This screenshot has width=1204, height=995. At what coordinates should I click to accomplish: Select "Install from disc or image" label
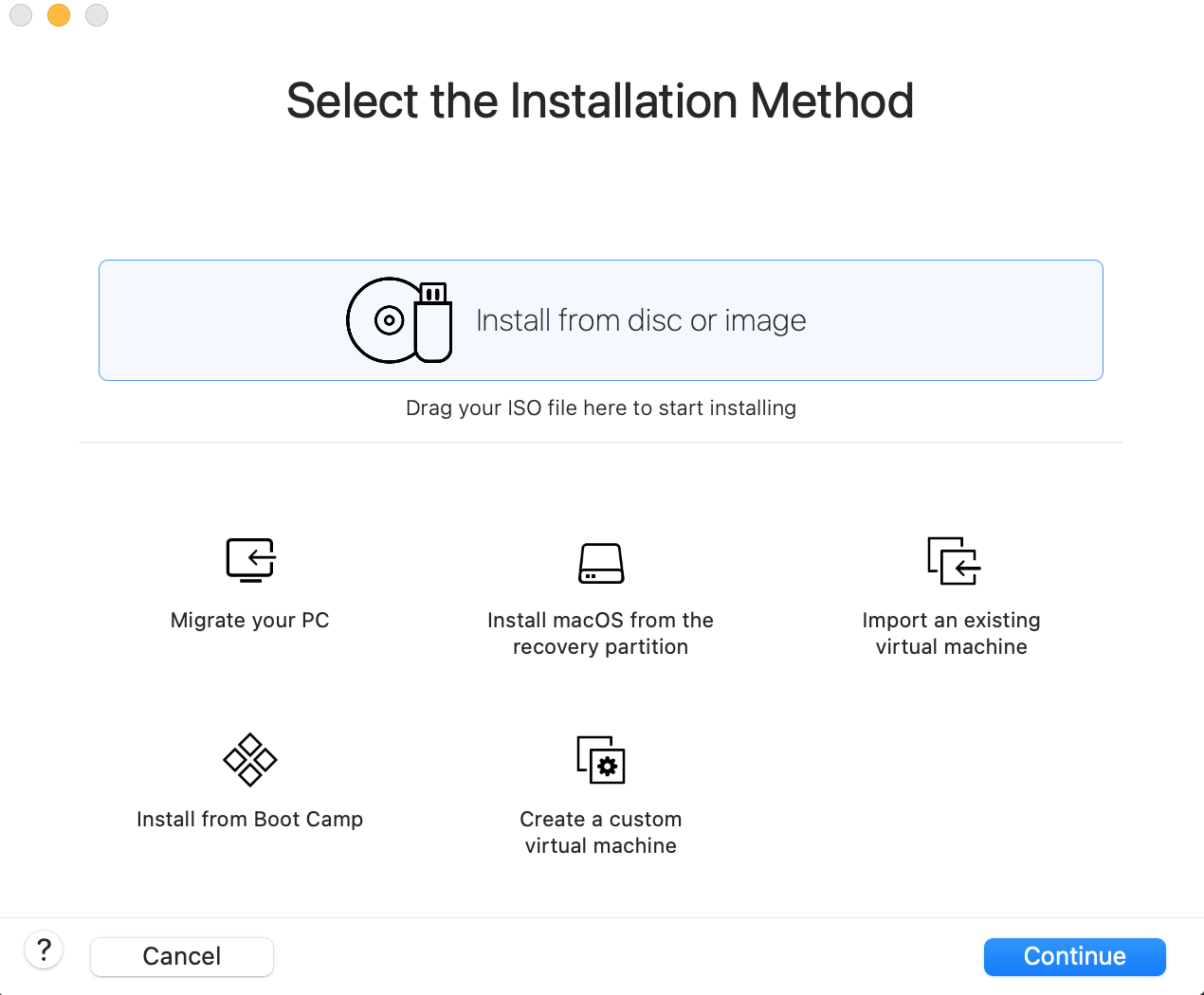[641, 320]
